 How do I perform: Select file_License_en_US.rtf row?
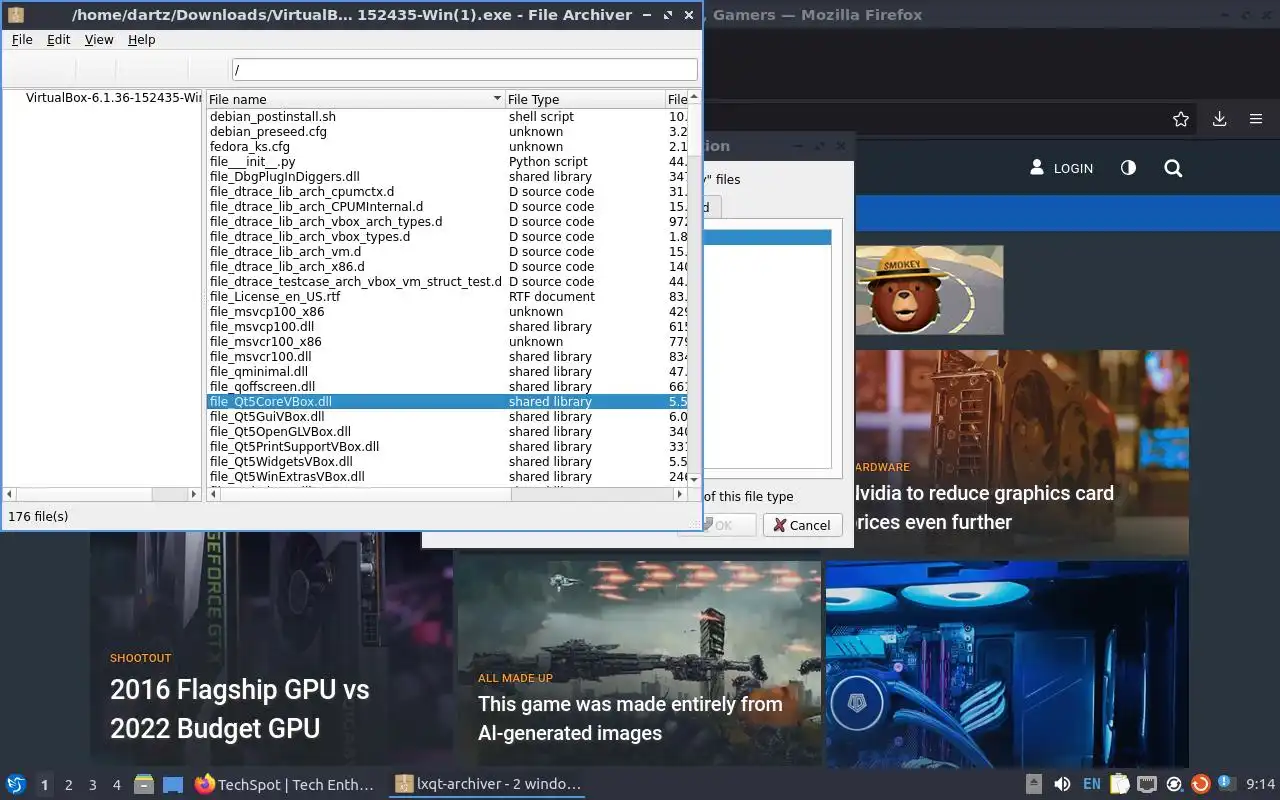point(447,297)
